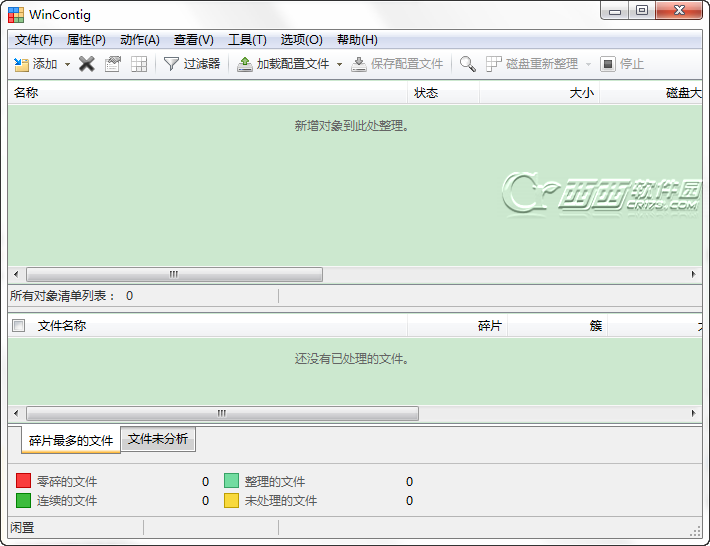Toggle the checkbox beside 文件名称 header
The image size is (710, 546).
coord(19,325)
